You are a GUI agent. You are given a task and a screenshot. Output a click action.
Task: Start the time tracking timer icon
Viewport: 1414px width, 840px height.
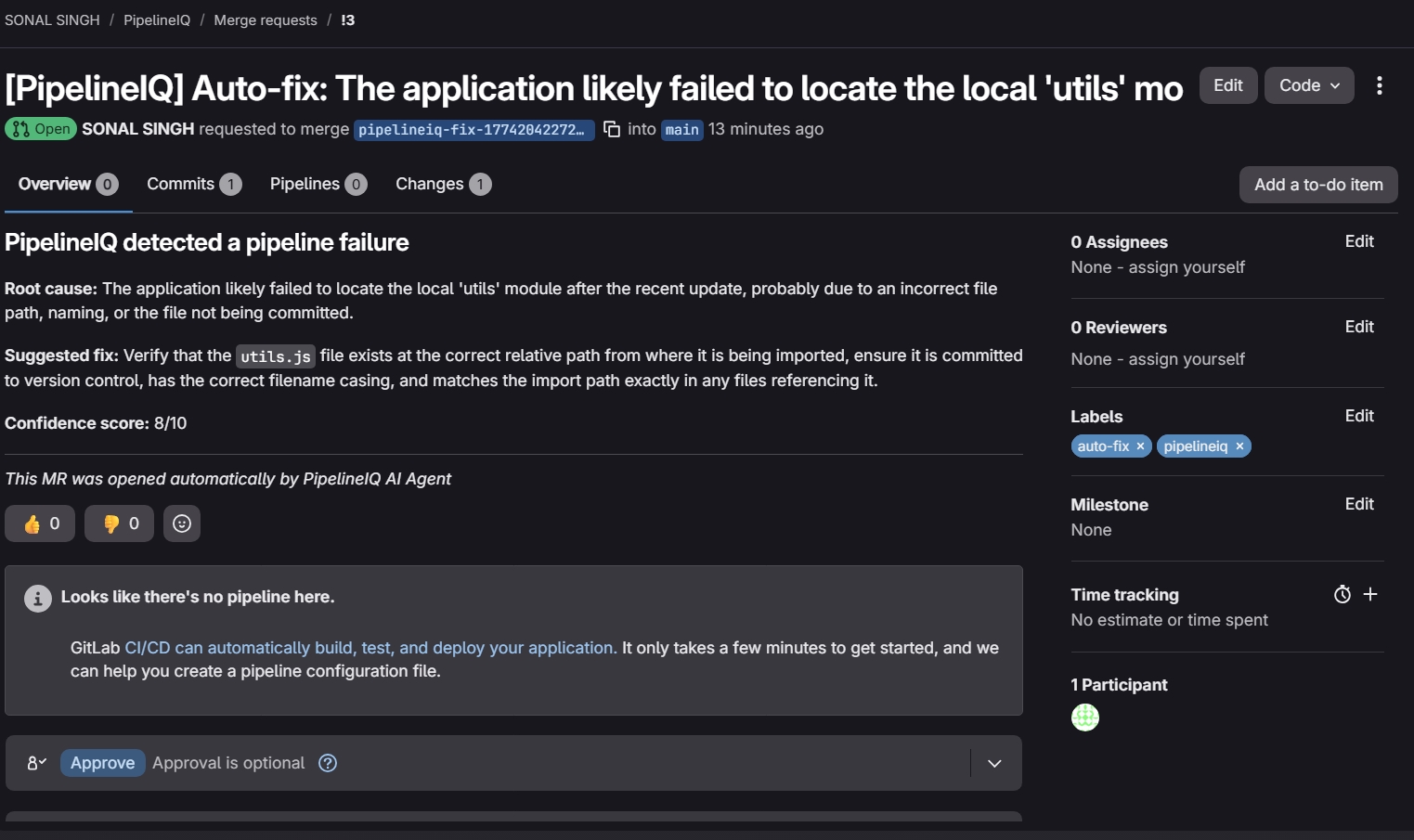1343,594
